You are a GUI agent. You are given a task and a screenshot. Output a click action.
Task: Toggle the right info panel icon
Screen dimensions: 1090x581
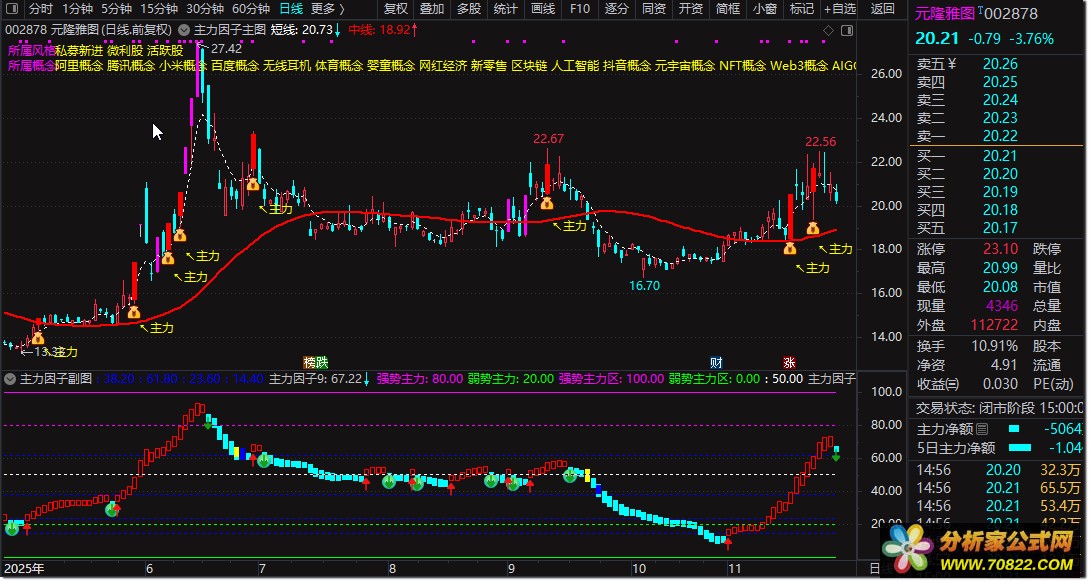click(x=847, y=31)
